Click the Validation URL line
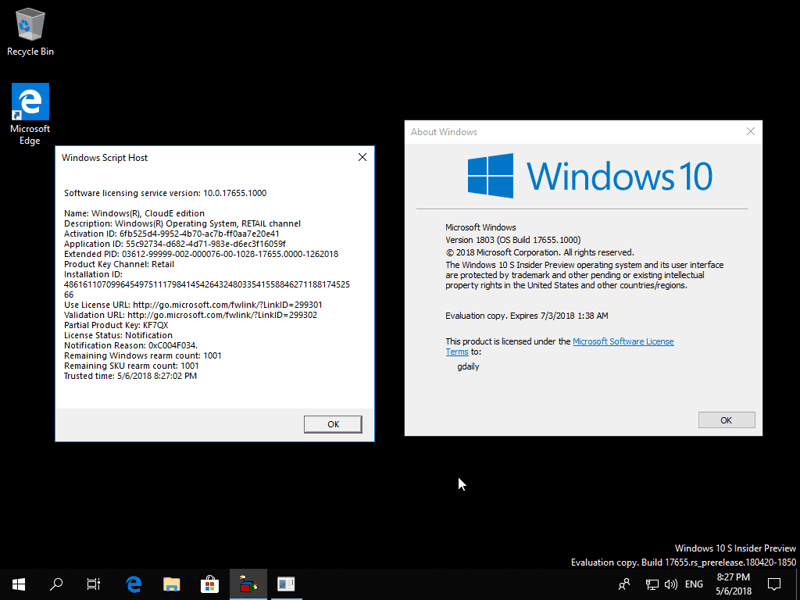Screen dimensions: 800x600 pos(190,315)
